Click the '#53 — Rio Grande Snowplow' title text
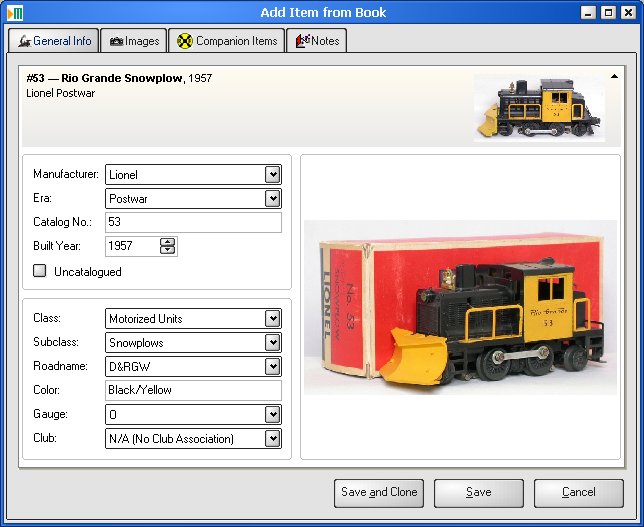644x527 pixels. point(105,78)
